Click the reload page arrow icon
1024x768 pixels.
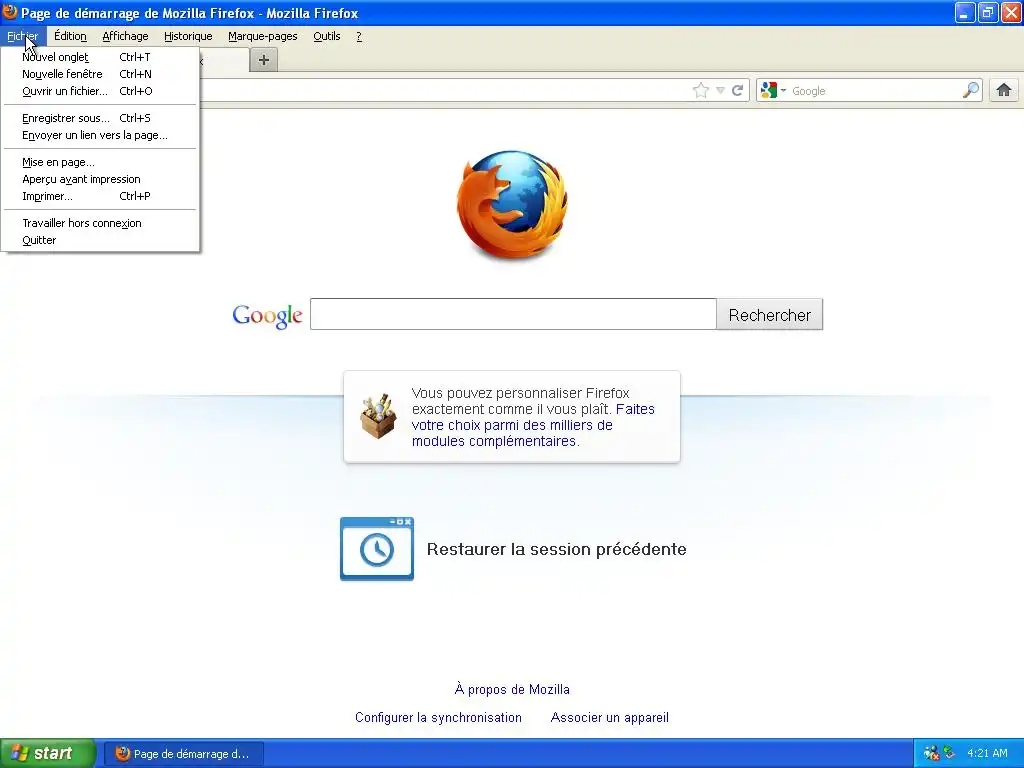coord(737,90)
